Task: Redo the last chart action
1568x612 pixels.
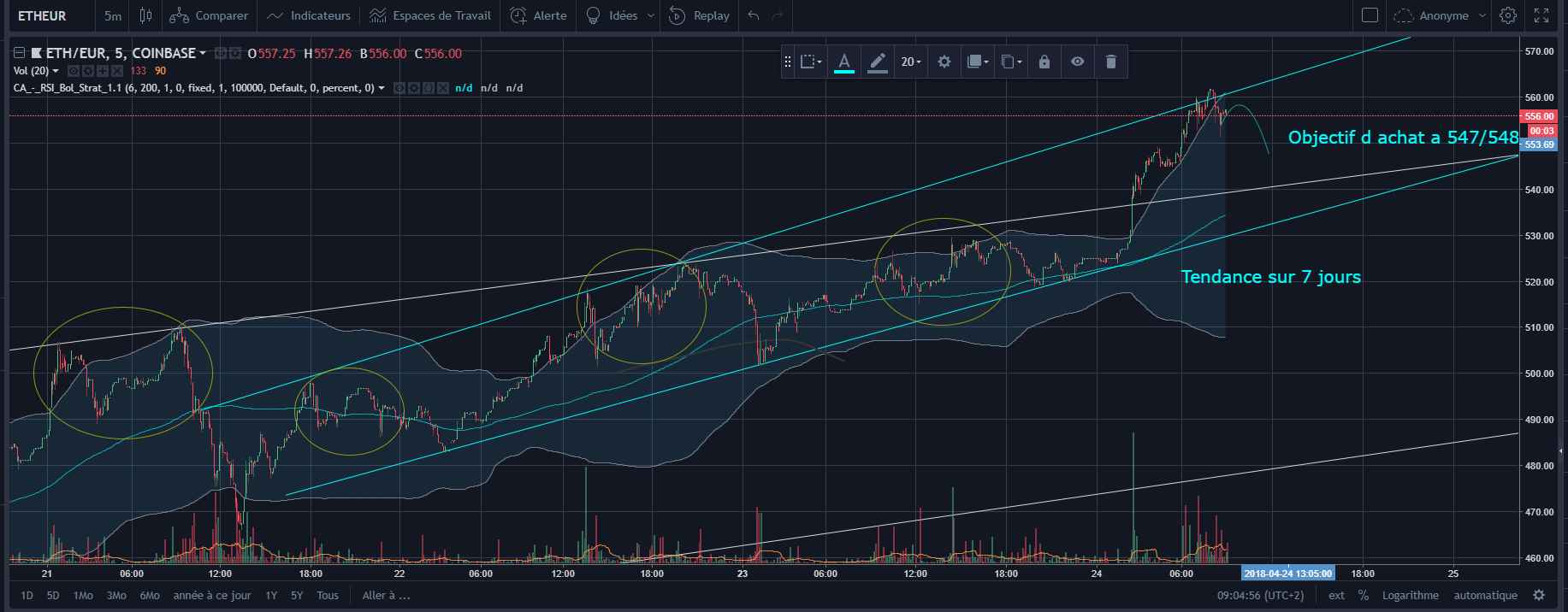Action: (x=777, y=15)
